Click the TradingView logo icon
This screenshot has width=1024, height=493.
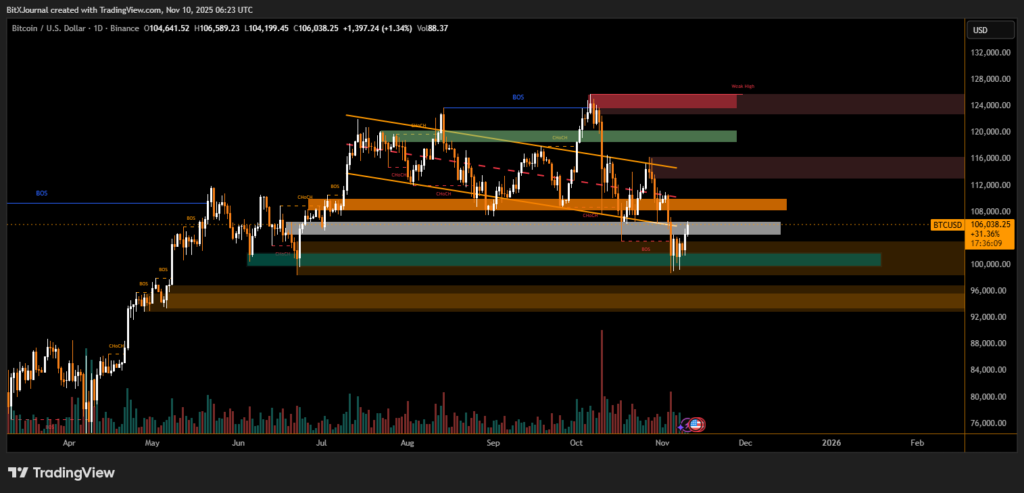[18, 472]
